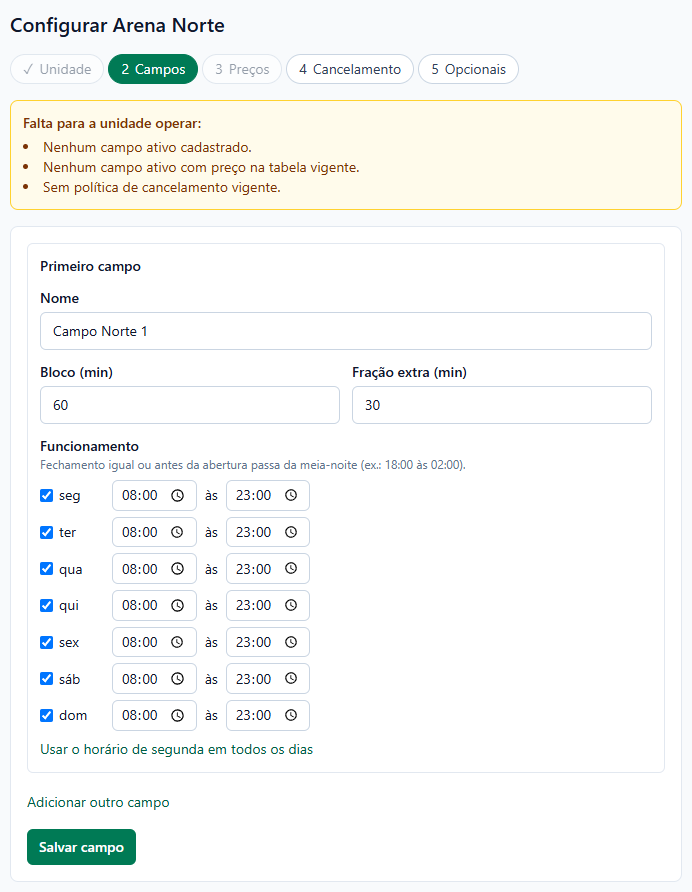Open clock picker for qua opening time
This screenshot has height=892, width=692.
tap(178, 569)
